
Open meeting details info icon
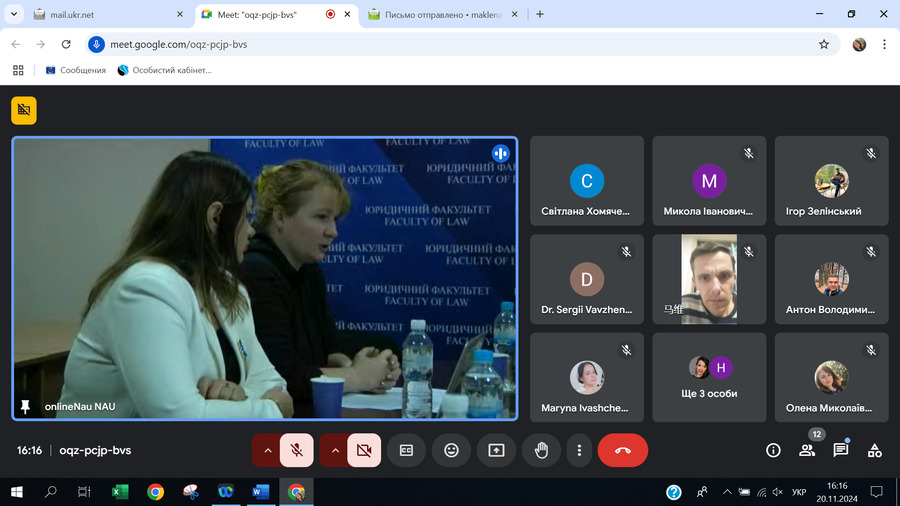pyautogui.click(x=773, y=451)
